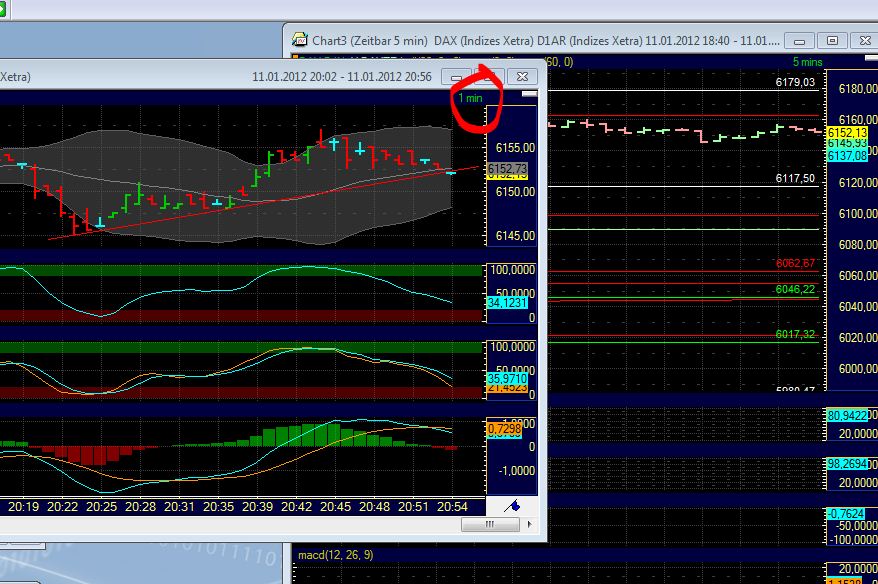This screenshot has width=878, height=584.
Task: Click the MACD histogram value tag 0.7299
Action: 506,428
